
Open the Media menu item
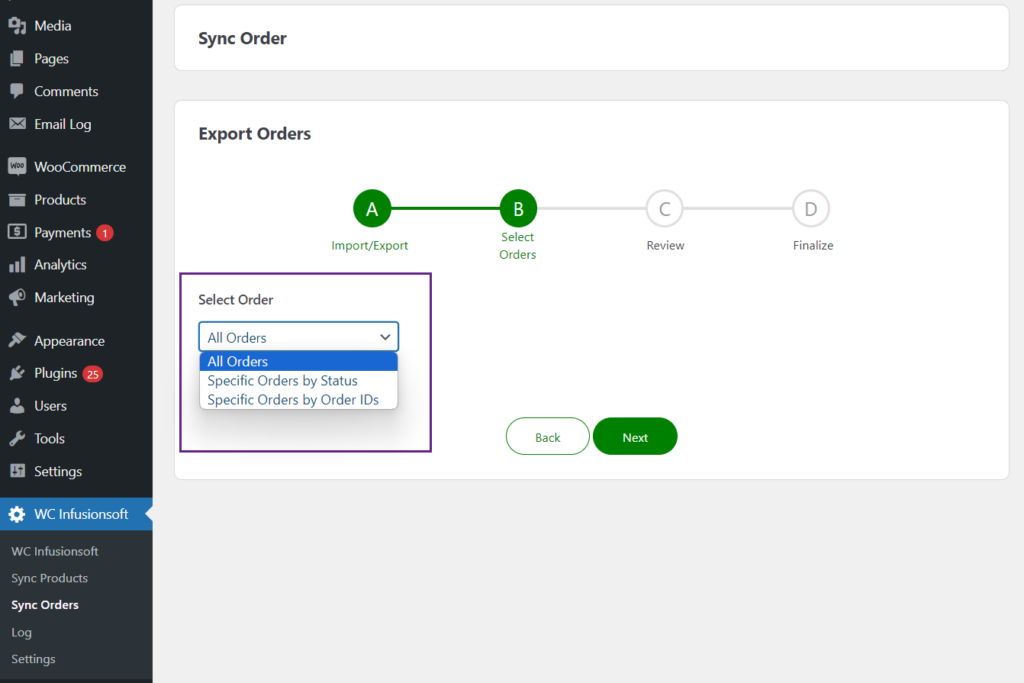coord(53,25)
